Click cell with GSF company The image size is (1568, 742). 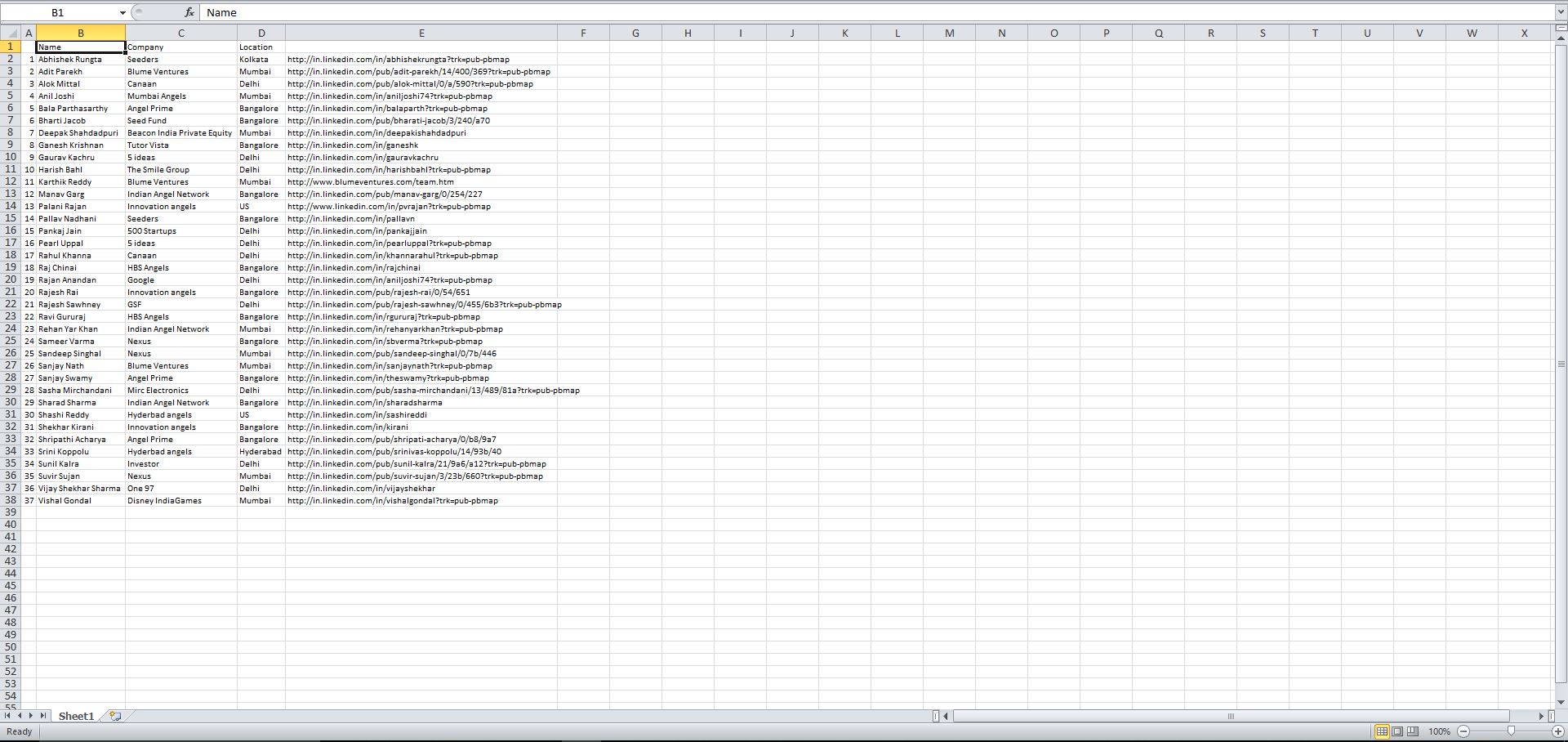(x=181, y=304)
